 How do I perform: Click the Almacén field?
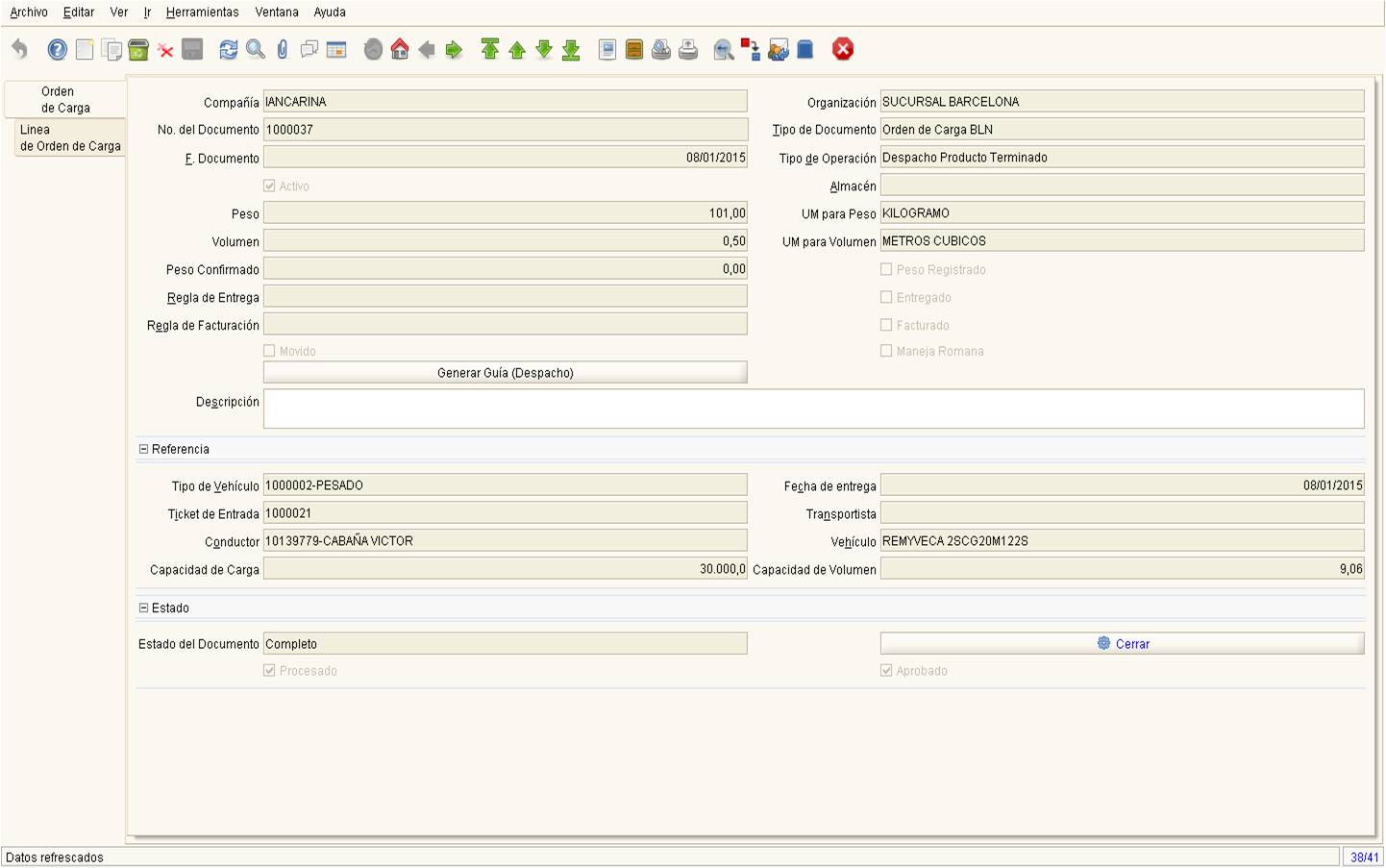1123,186
